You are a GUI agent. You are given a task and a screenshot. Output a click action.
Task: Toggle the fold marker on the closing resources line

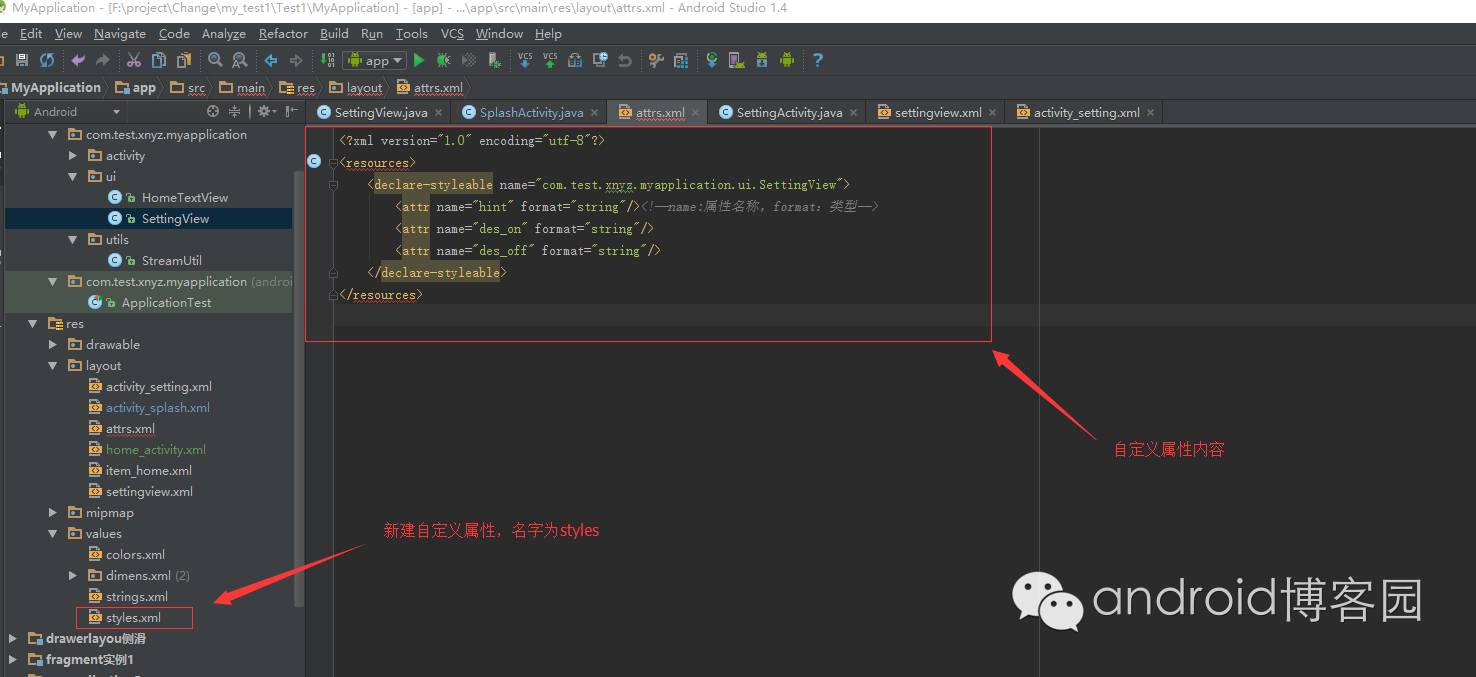click(x=334, y=294)
